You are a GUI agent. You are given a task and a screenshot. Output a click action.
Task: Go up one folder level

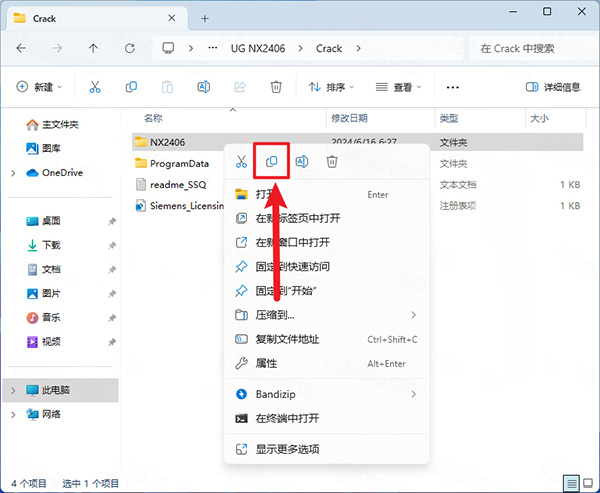tap(93, 48)
